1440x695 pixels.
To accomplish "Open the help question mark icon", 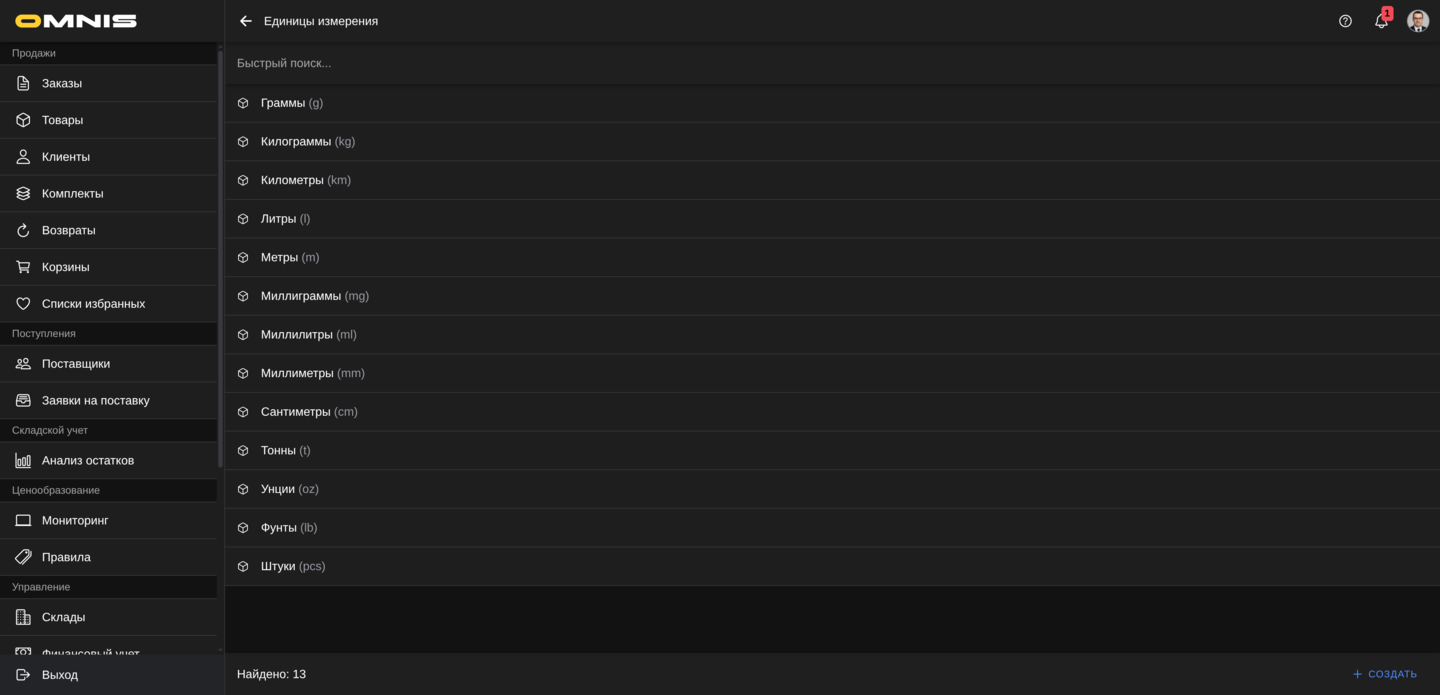I will tap(1345, 21).
